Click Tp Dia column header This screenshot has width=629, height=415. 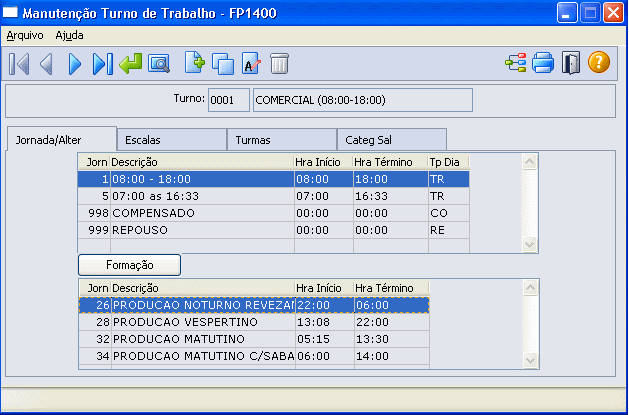click(x=448, y=162)
